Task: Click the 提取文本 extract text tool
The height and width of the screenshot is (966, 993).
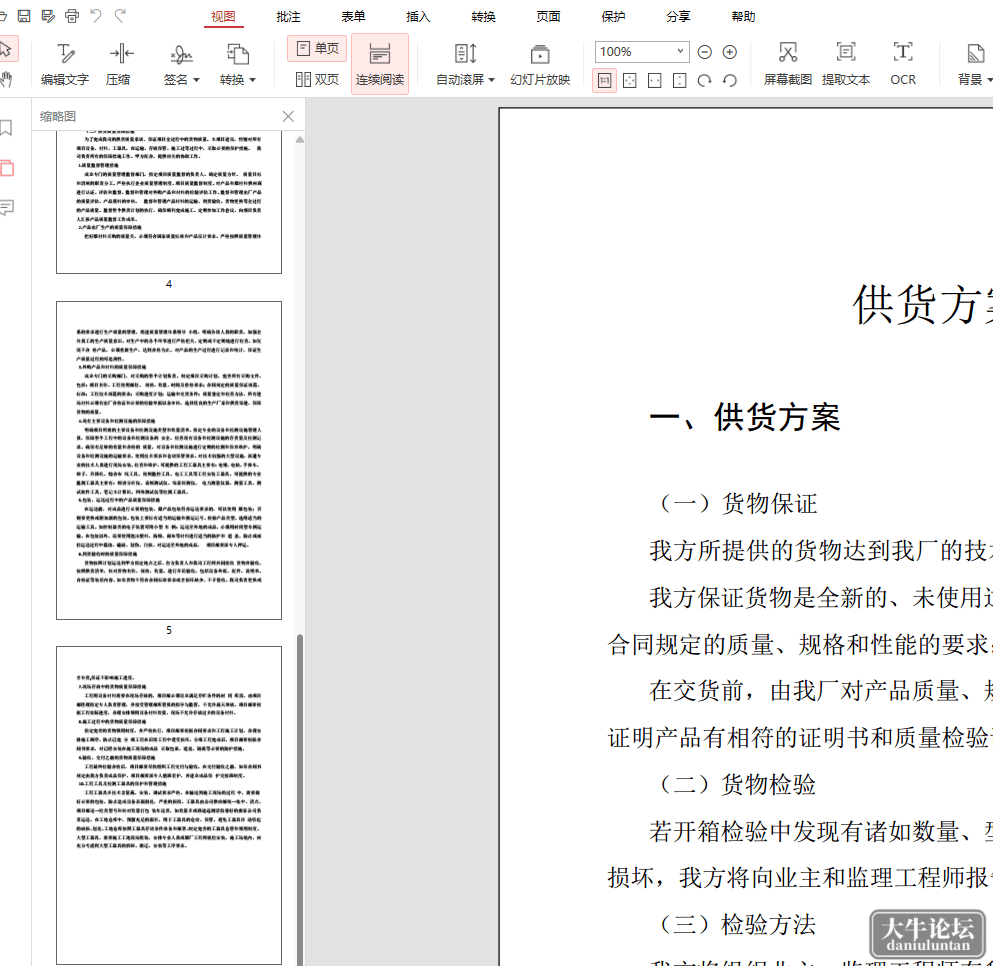Action: [846, 64]
